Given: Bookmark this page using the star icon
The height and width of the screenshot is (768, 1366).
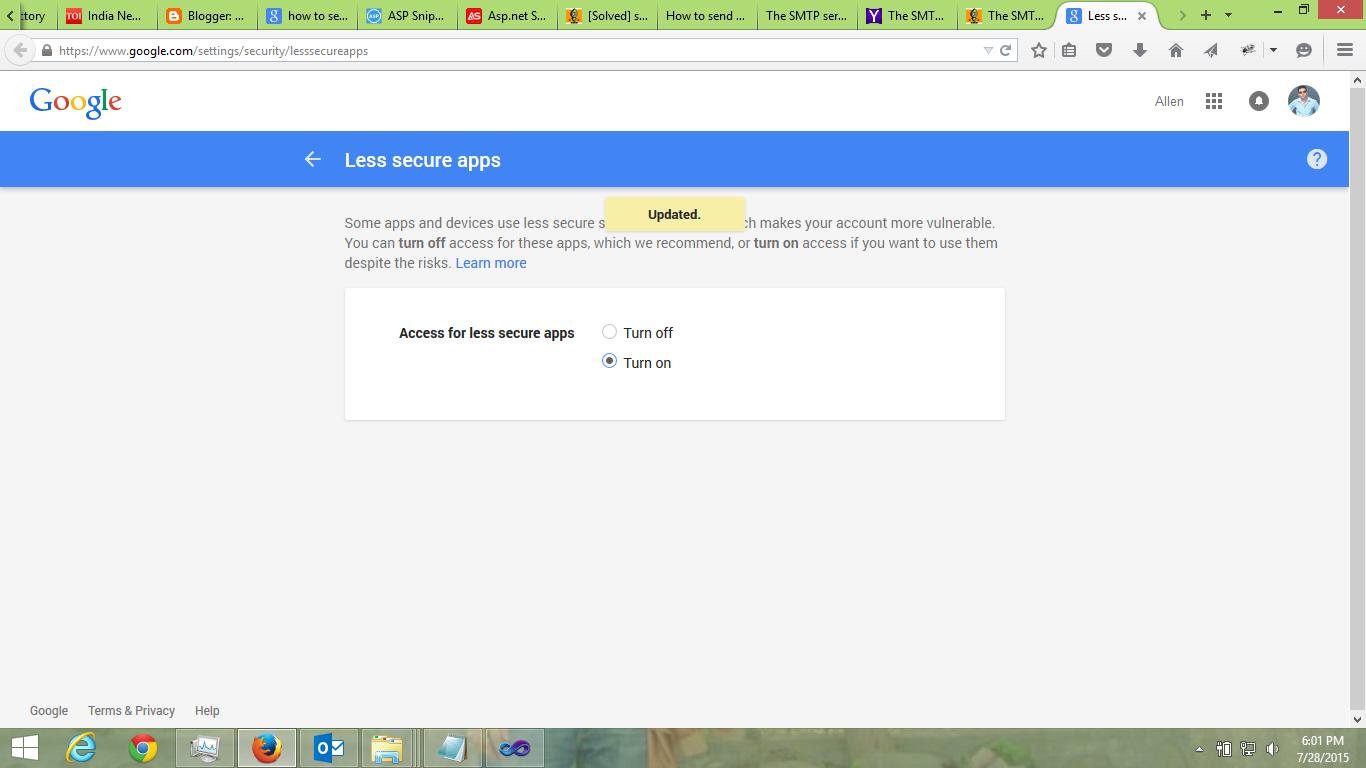Looking at the screenshot, I should pyautogui.click(x=1038, y=48).
